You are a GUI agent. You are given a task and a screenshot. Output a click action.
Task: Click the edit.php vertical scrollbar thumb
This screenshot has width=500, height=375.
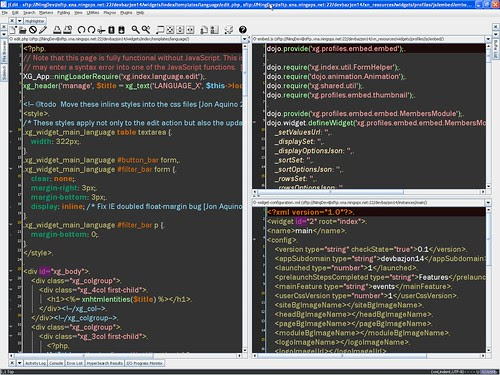click(x=245, y=72)
